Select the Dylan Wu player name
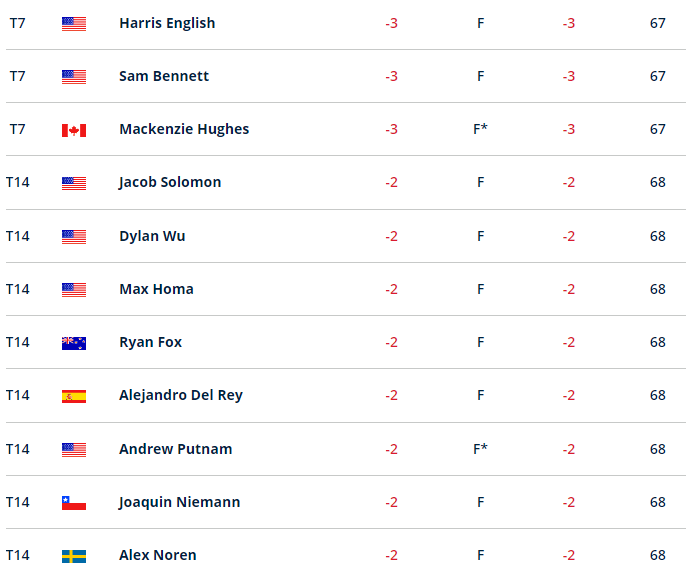Viewport: 686px width, 578px height. point(152,236)
